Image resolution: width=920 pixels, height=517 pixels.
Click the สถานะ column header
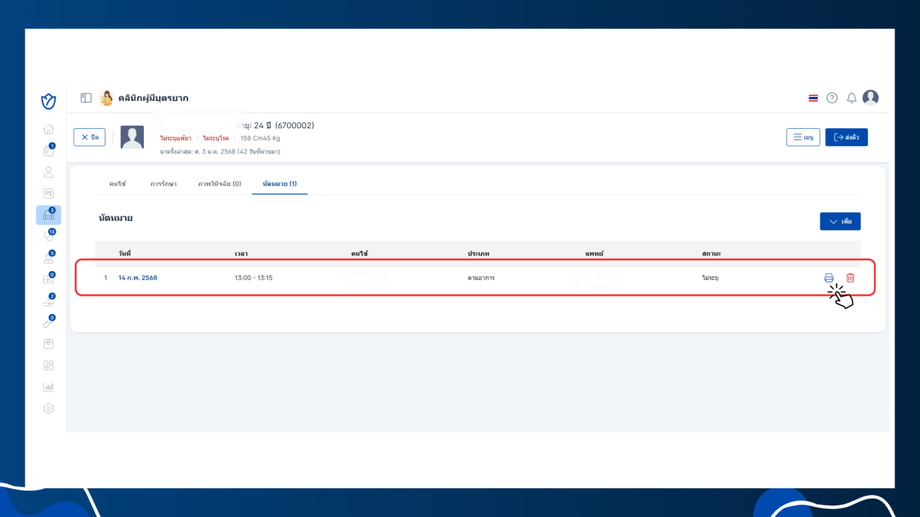(x=711, y=254)
